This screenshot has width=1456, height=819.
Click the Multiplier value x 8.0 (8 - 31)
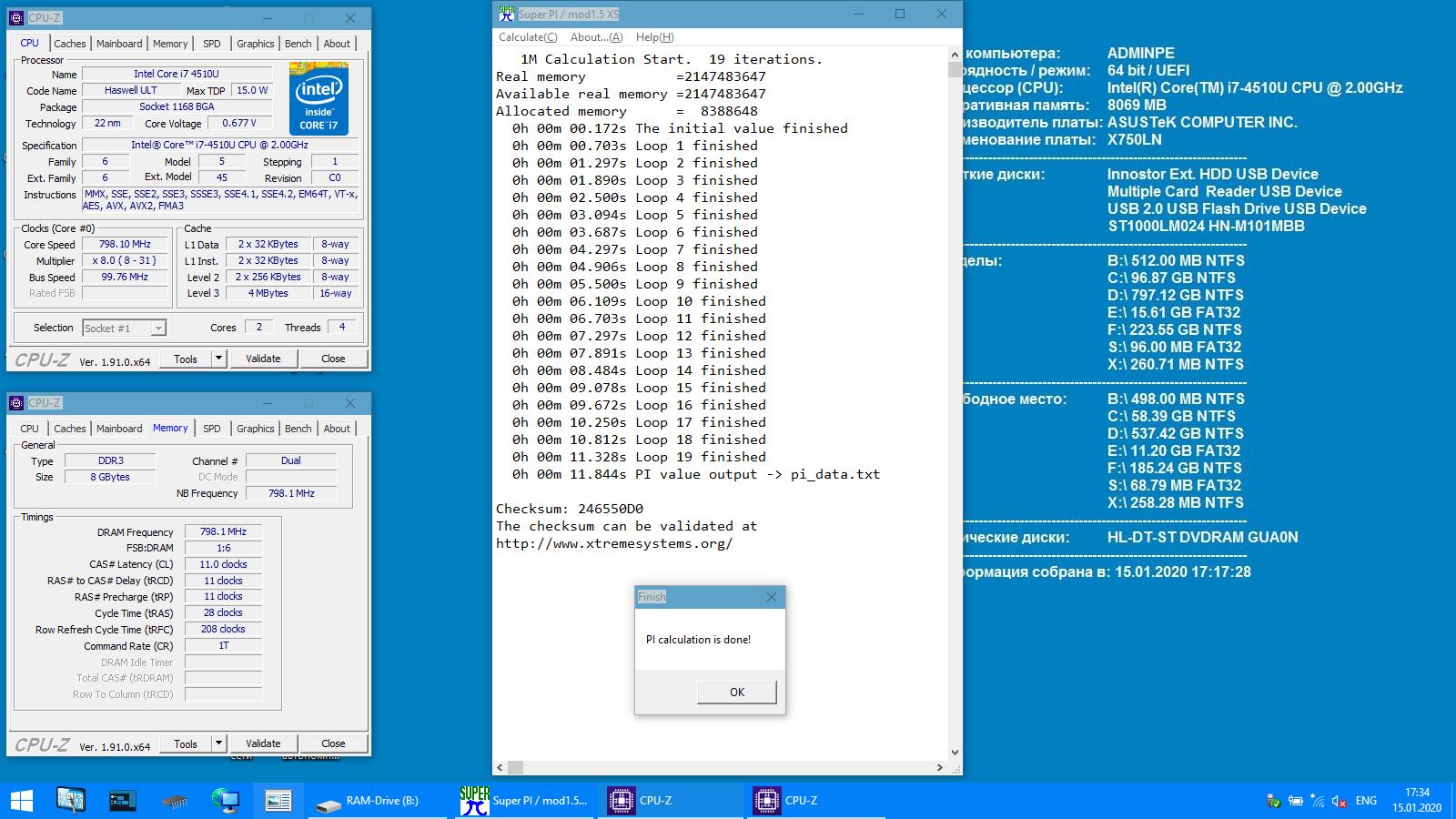point(125,260)
